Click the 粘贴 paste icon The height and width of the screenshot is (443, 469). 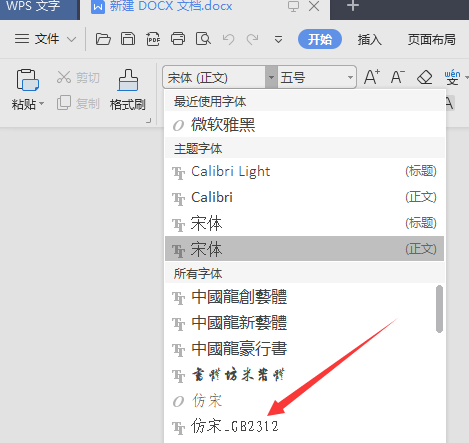(27, 80)
